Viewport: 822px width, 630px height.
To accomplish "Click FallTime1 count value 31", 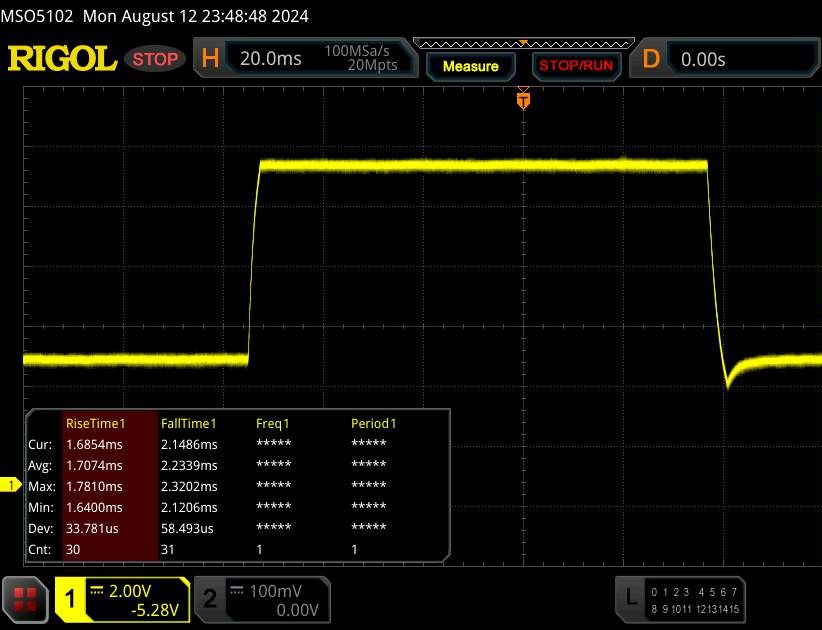I will point(167,549).
